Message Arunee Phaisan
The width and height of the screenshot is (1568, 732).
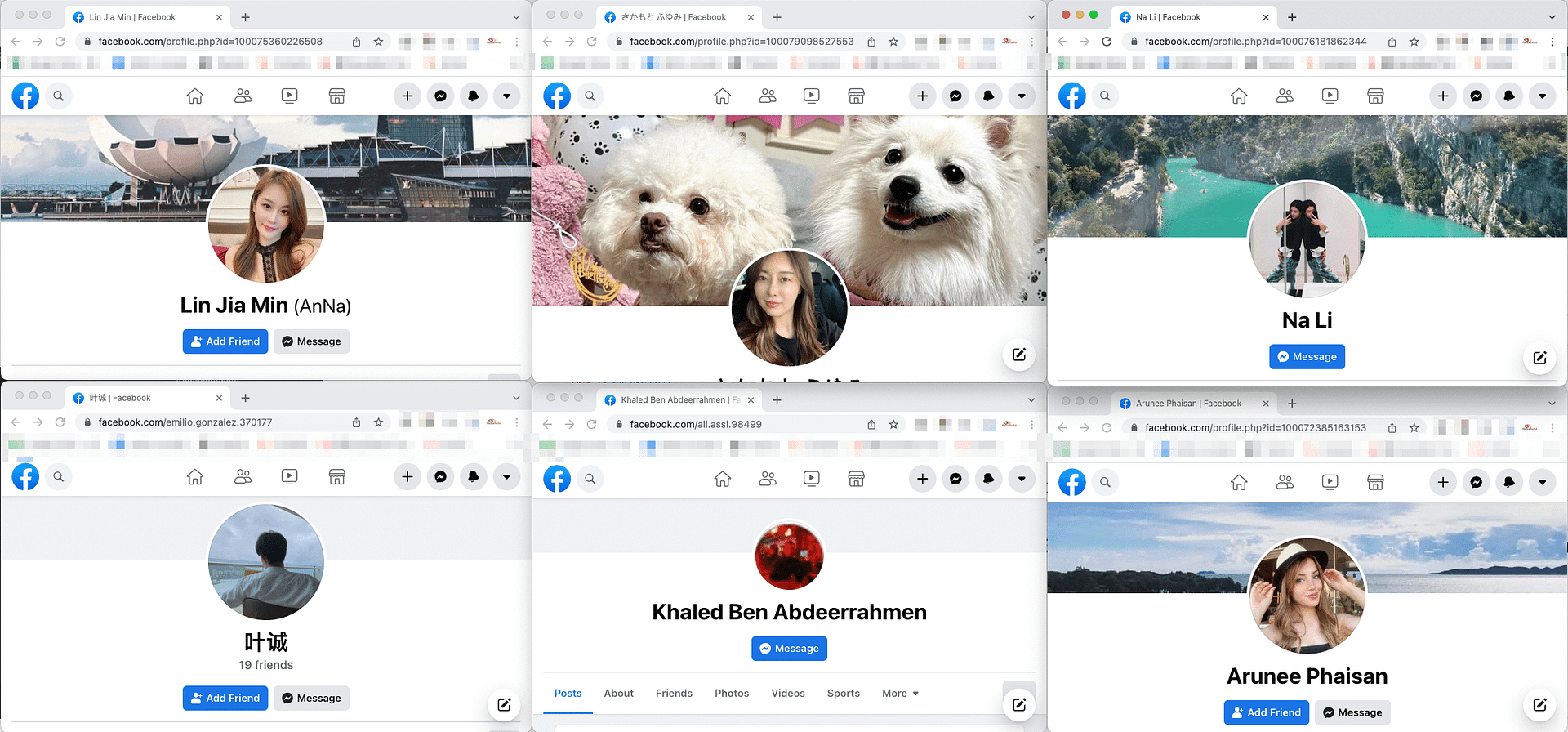1352,712
